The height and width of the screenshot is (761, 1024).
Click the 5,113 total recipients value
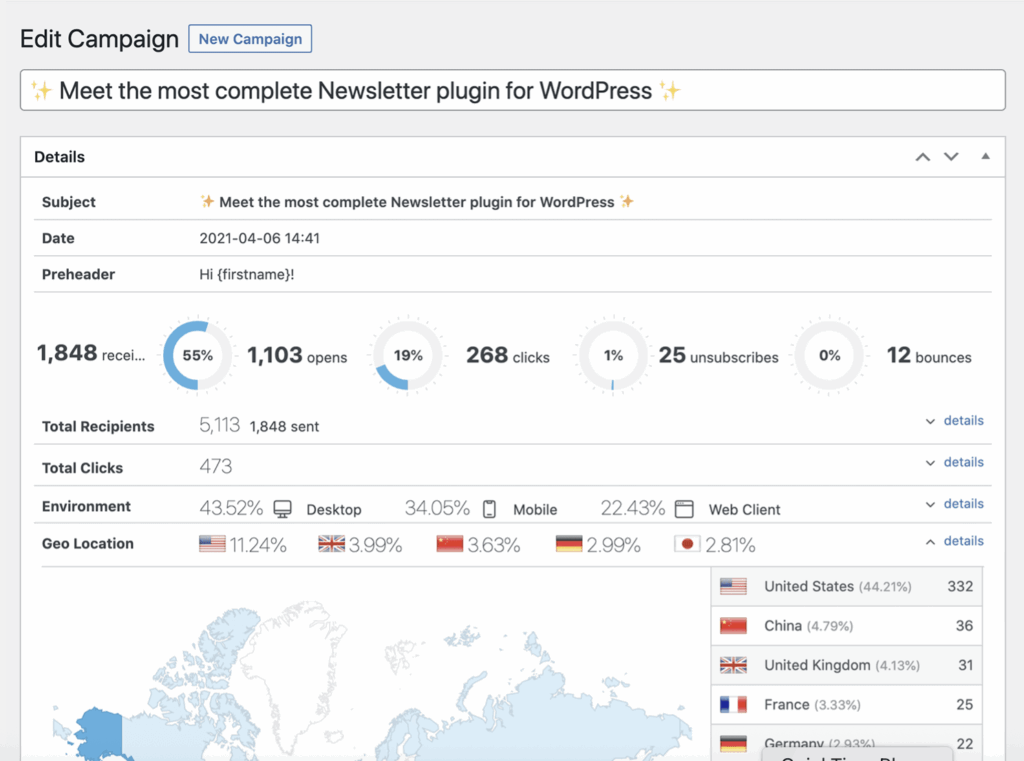pos(219,425)
